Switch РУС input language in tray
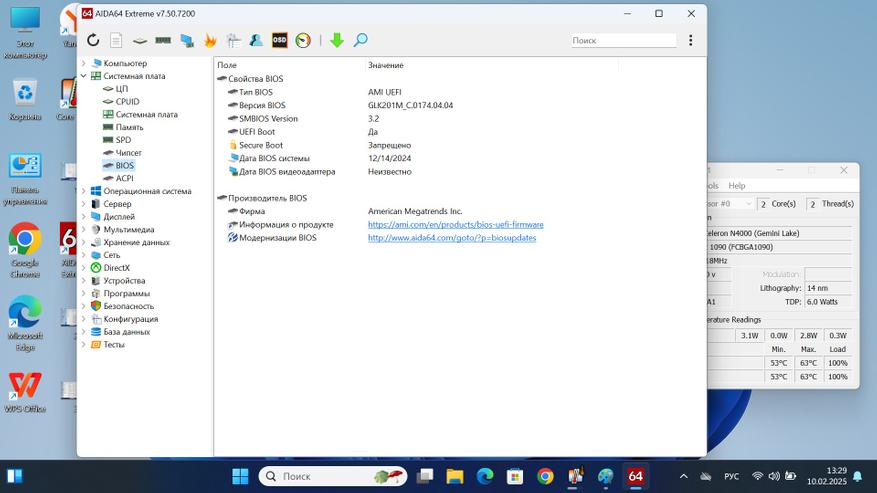 731,476
